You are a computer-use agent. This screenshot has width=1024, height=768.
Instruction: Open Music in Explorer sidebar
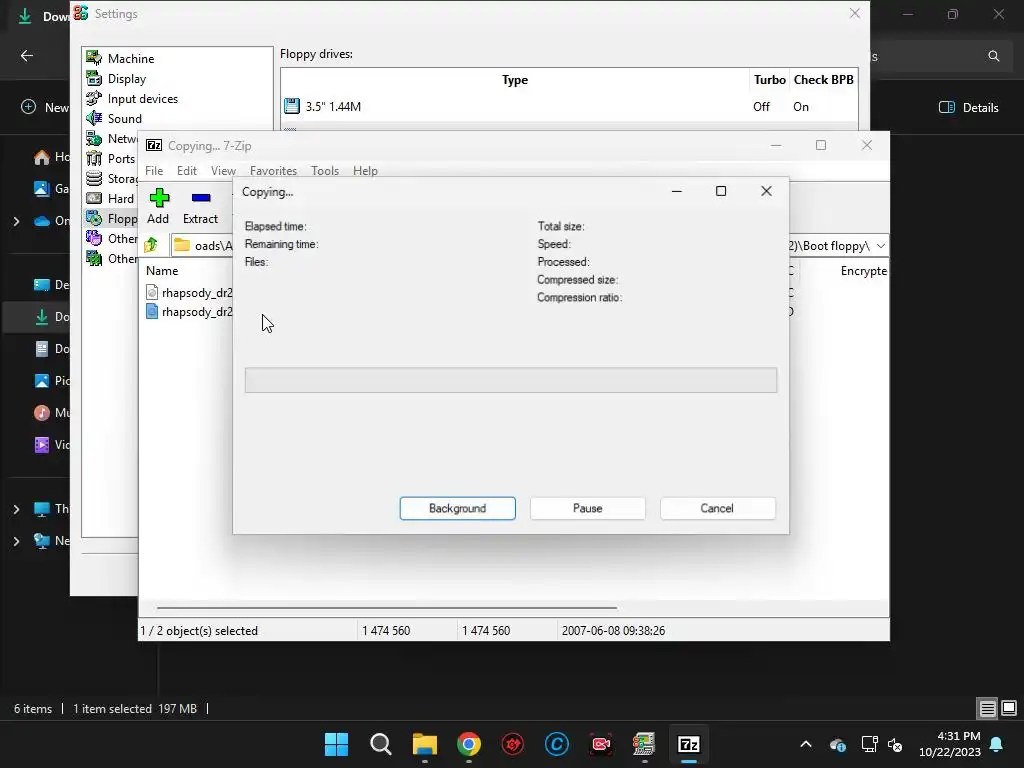pos(52,413)
